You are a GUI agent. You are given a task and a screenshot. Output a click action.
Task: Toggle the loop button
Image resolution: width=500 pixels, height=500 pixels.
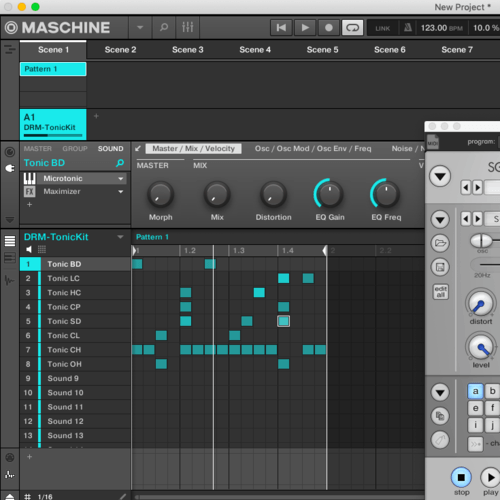(x=352, y=28)
